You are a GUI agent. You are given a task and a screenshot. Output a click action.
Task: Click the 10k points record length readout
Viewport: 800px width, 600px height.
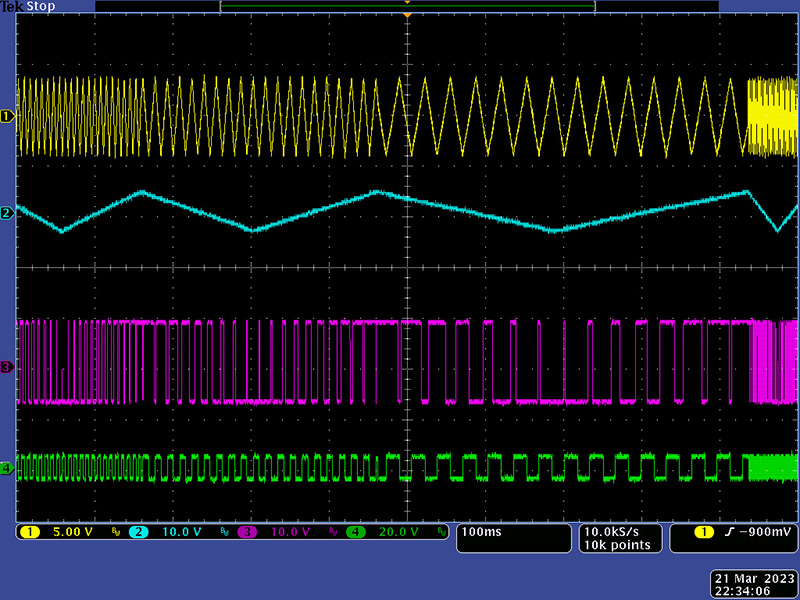click(619, 545)
